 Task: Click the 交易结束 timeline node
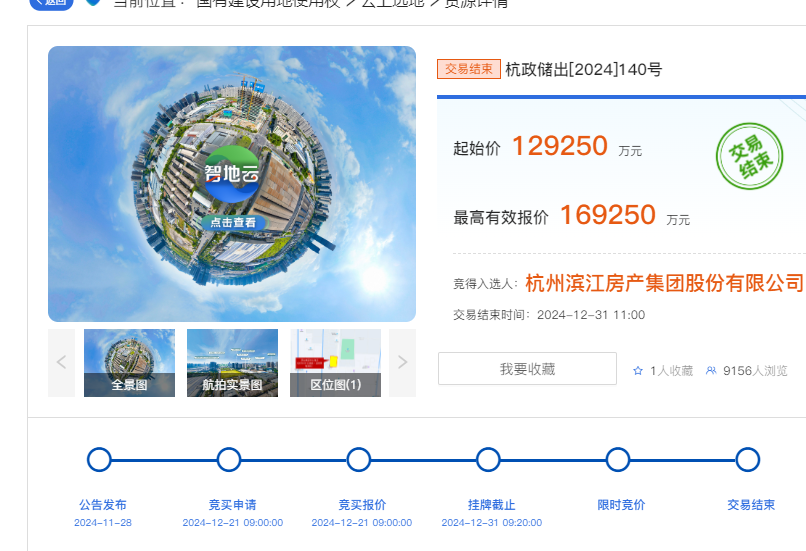coord(747,460)
